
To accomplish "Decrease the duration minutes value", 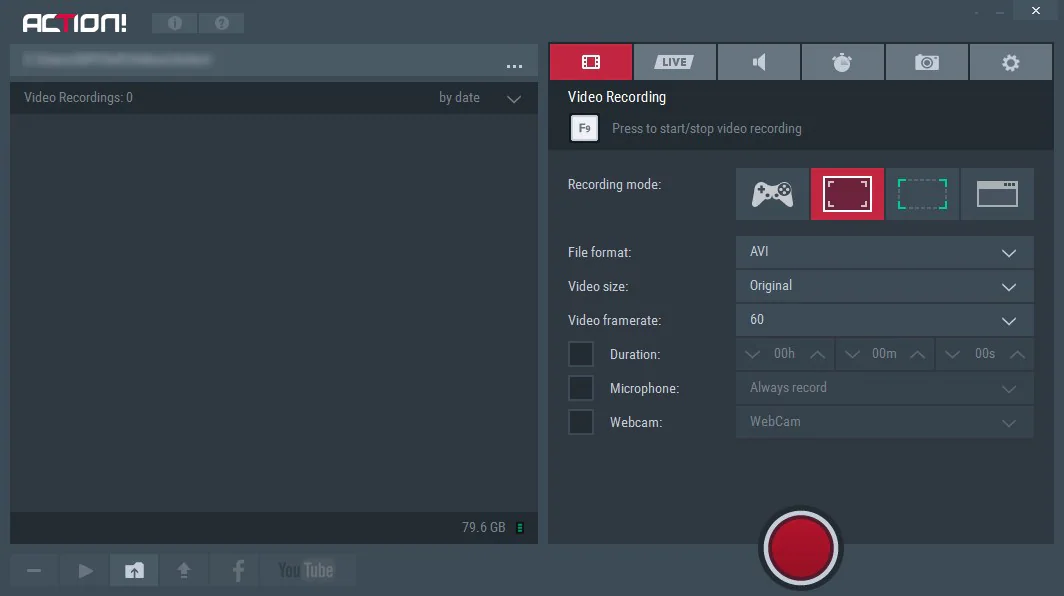I will click(x=852, y=354).
